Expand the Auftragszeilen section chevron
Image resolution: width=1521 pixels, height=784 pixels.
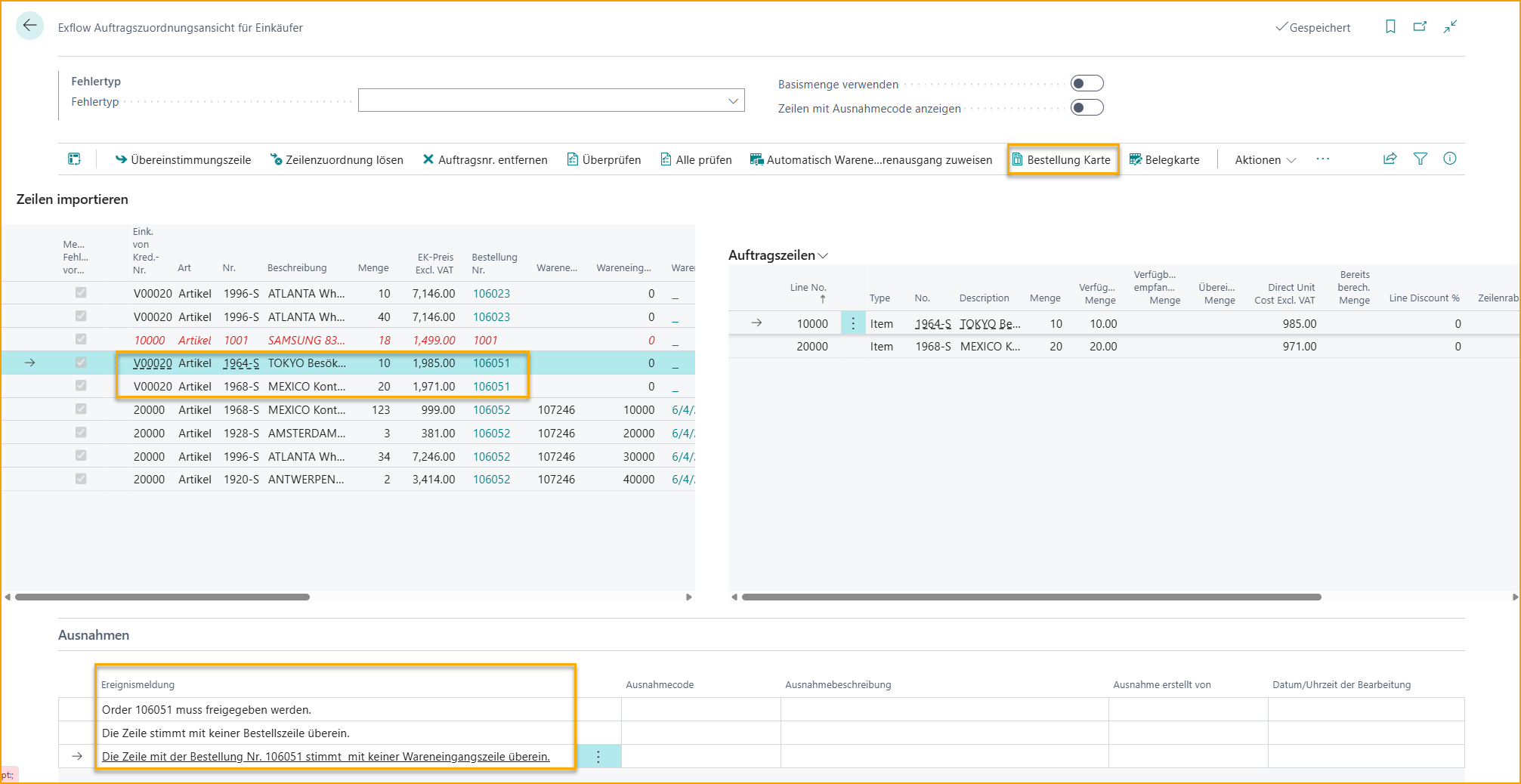click(824, 255)
